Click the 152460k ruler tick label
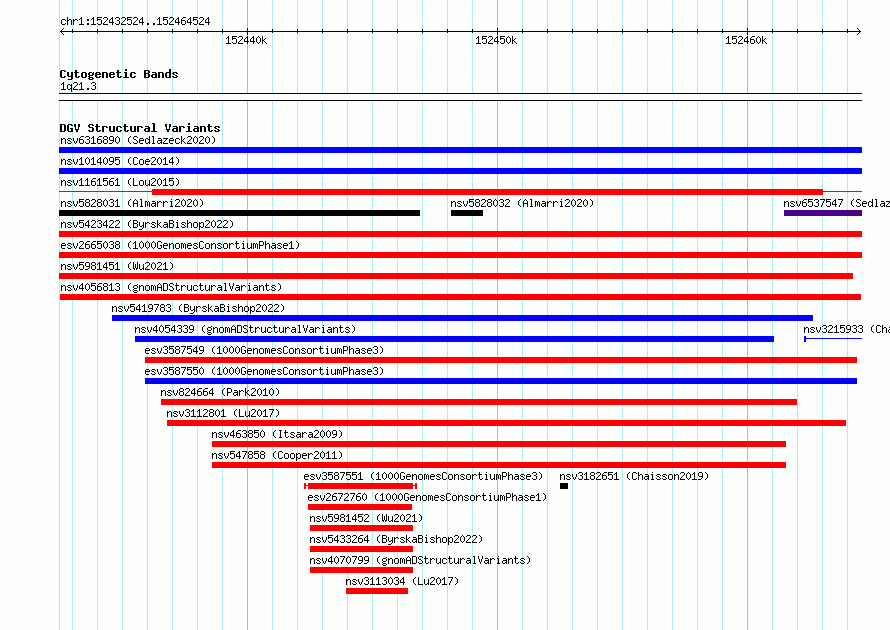Viewport: 890px width, 630px height. pyautogui.click(x=746, y=40)
